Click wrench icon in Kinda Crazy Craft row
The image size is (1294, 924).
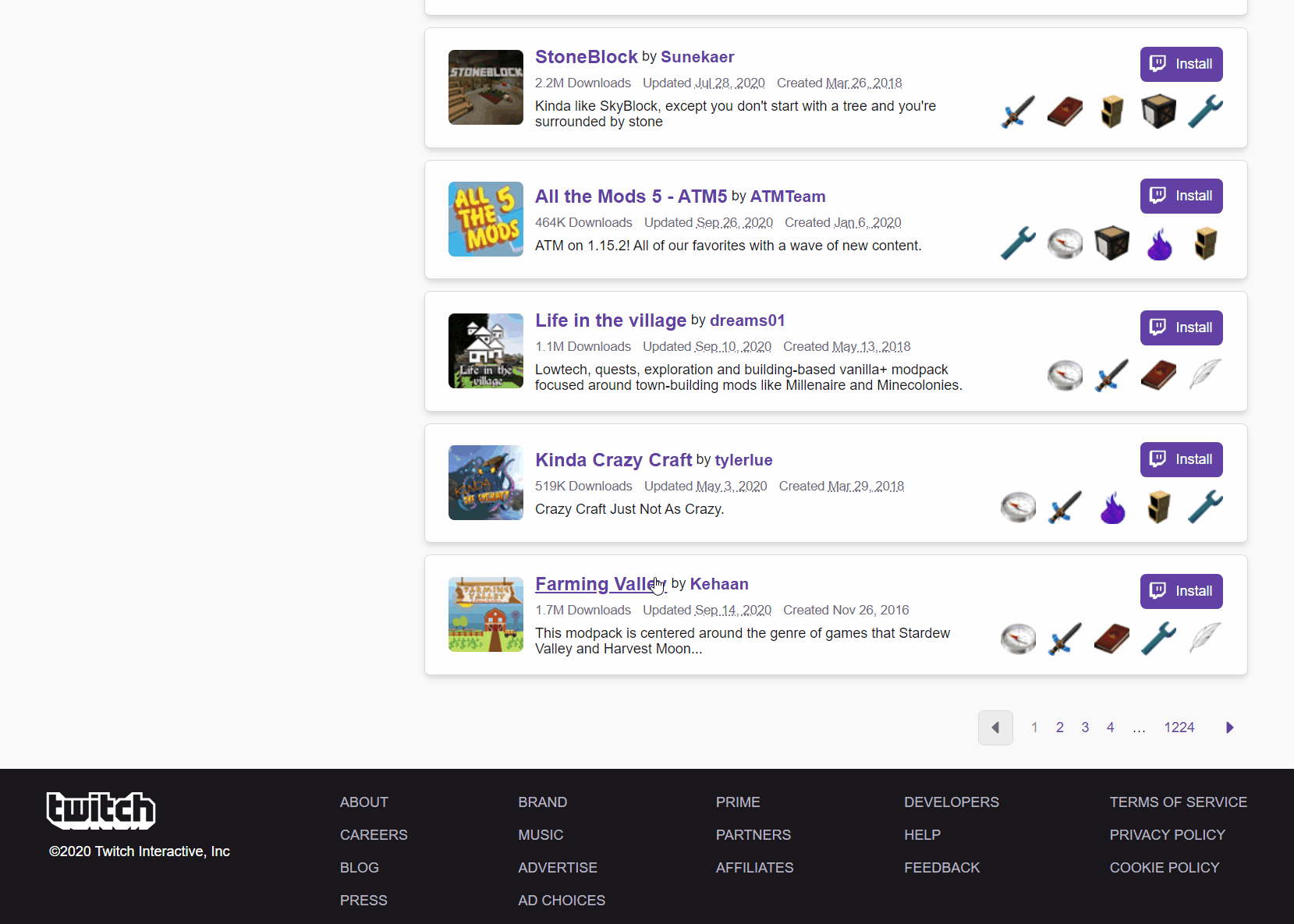[1205, 507]
